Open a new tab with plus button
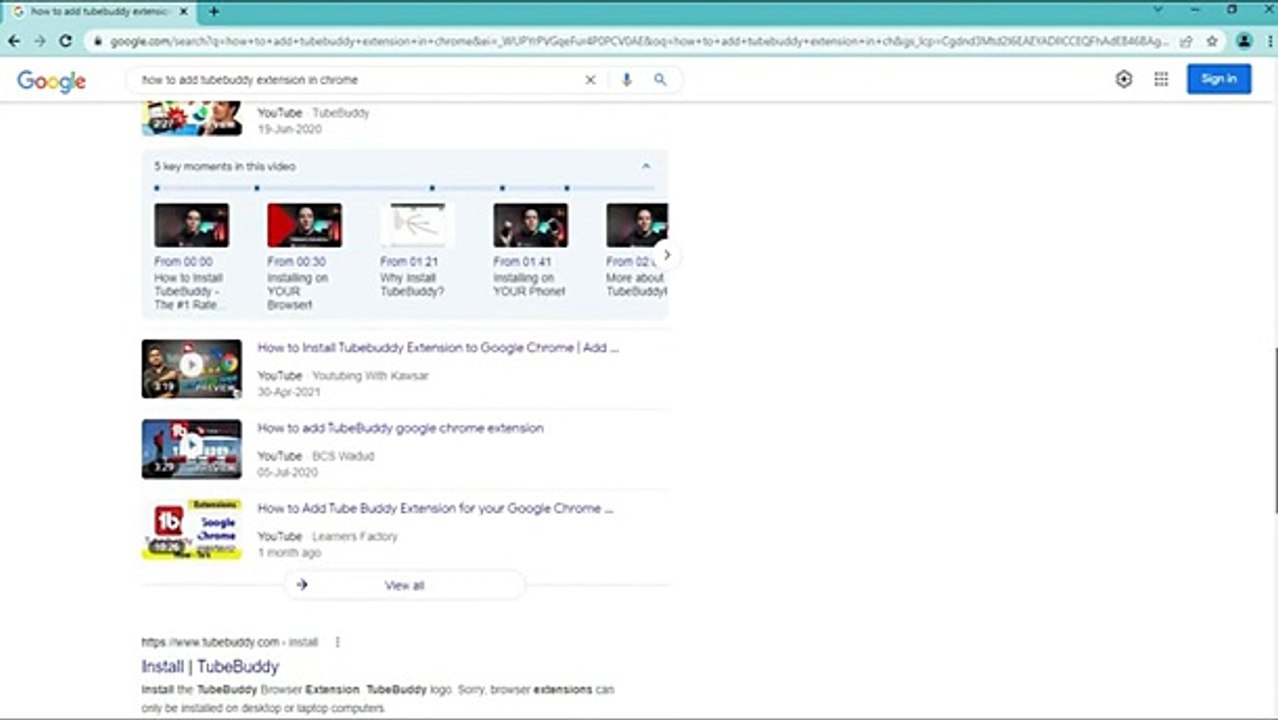The image size is (1278, 720). click(214, 11)
